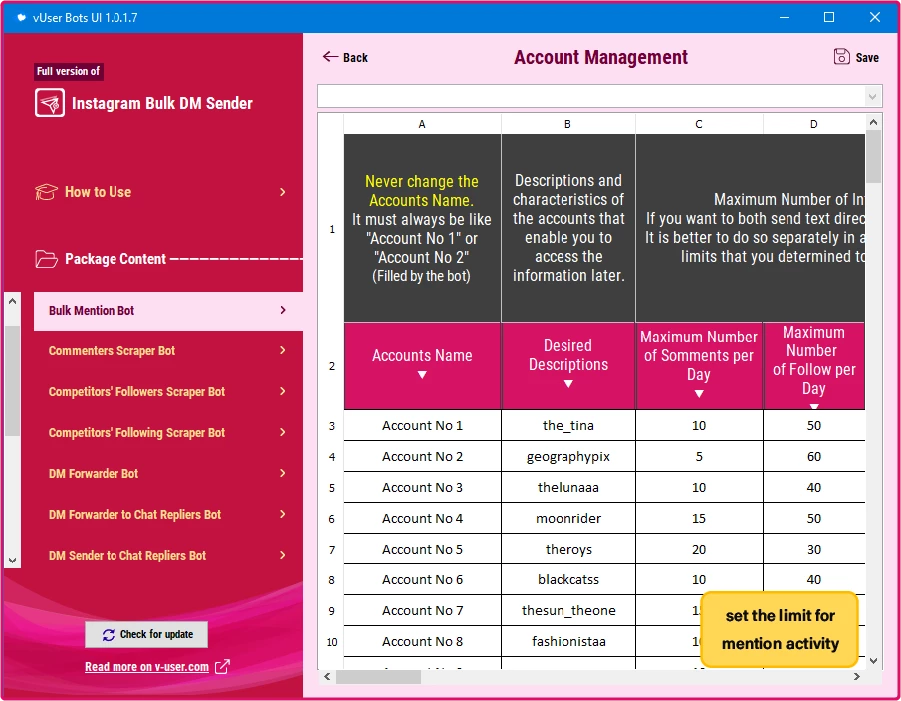
Task: Click the spreadsheet scroll right arrow
Action: click(x=857, y=677)
